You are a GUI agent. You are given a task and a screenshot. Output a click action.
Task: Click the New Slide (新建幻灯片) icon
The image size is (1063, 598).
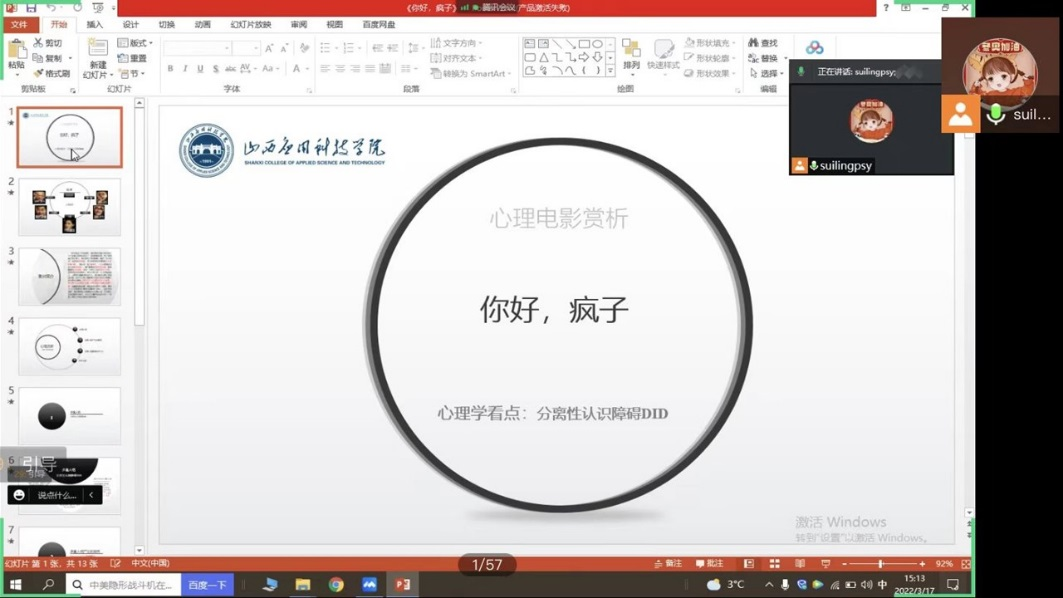click(98, 48)
